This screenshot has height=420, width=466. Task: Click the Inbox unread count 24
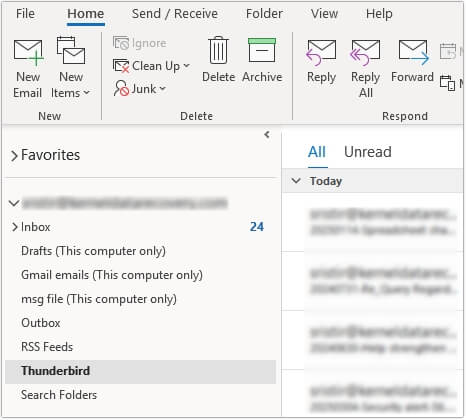pyautogui.click(x=257, y=227)
